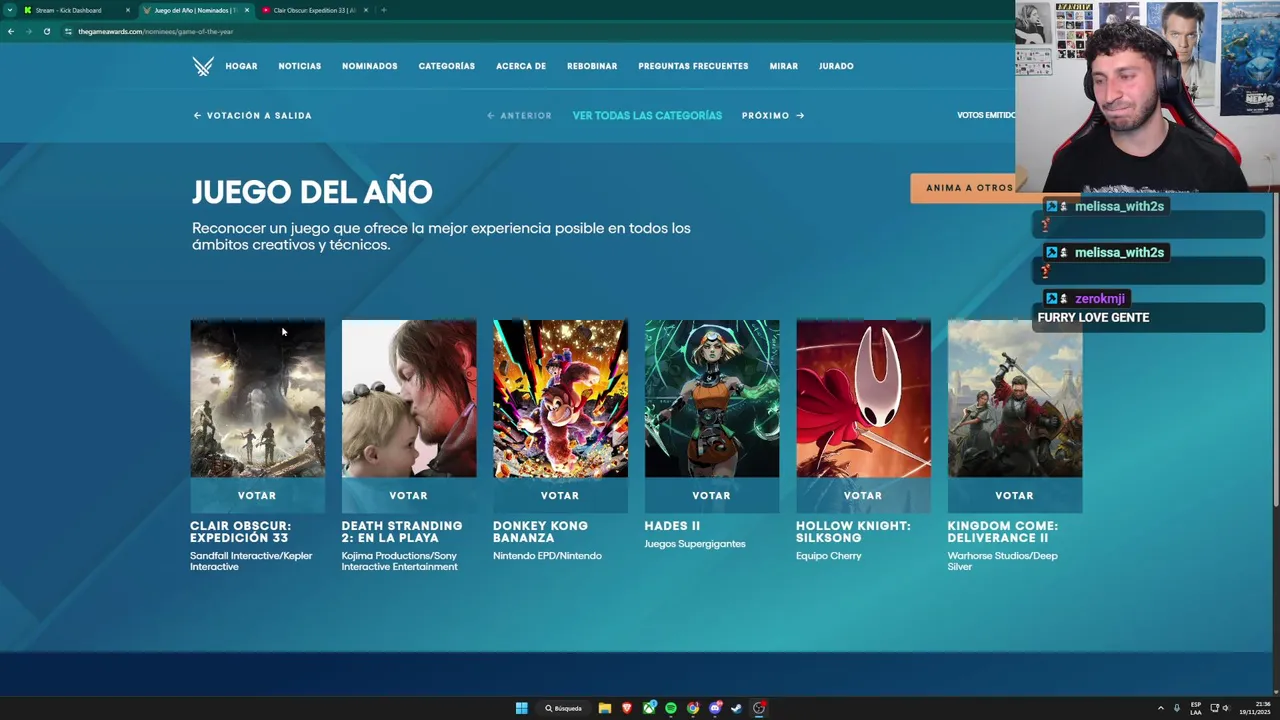1280x720 pixels.
Task: Vote for Clair Obscur: Expedición 33
Action: click(x=257, y=495)
